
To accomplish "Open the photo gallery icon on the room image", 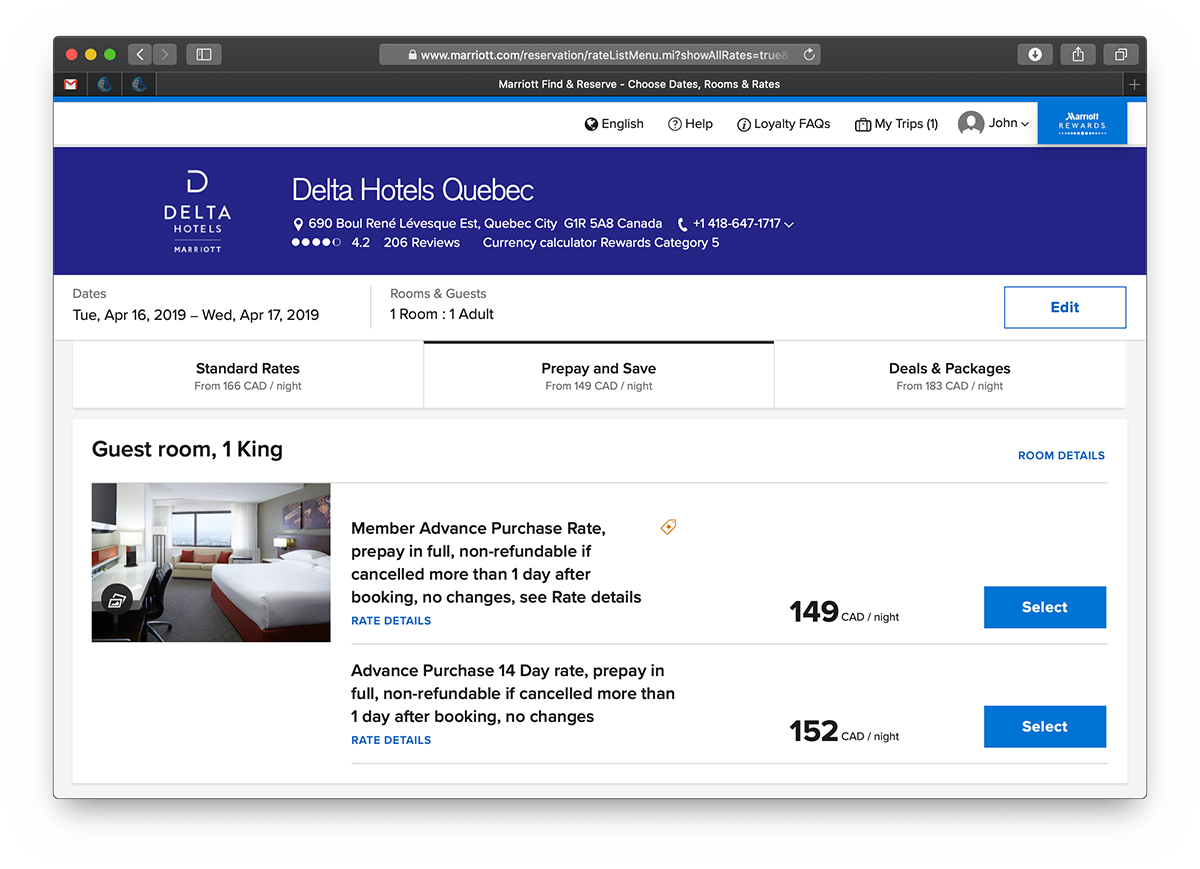I will tap(117, 598).
